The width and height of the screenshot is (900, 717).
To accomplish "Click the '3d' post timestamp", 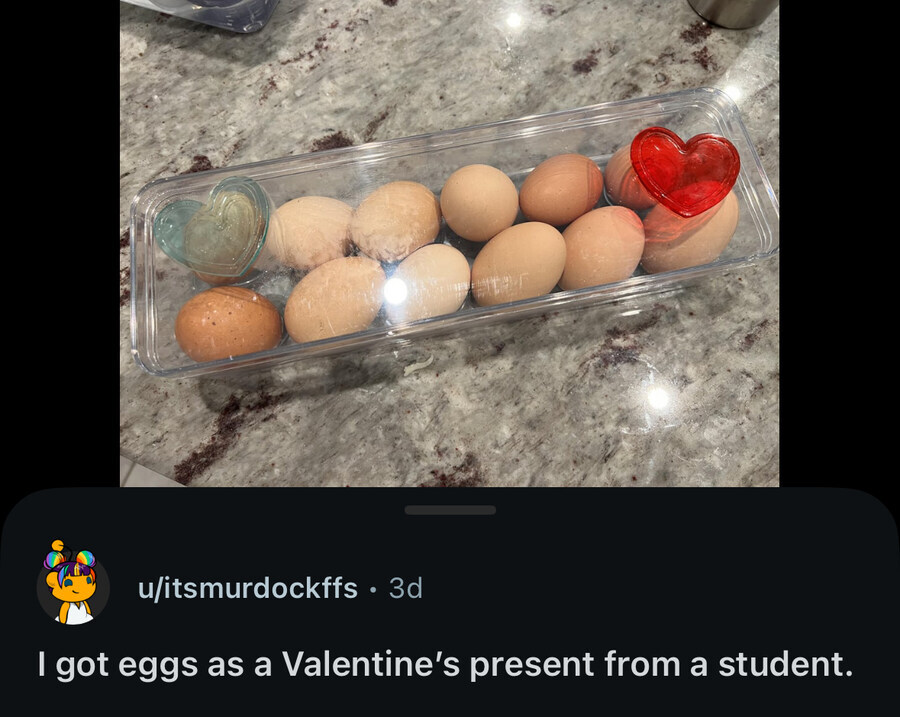I will click(x=405, y=588).
